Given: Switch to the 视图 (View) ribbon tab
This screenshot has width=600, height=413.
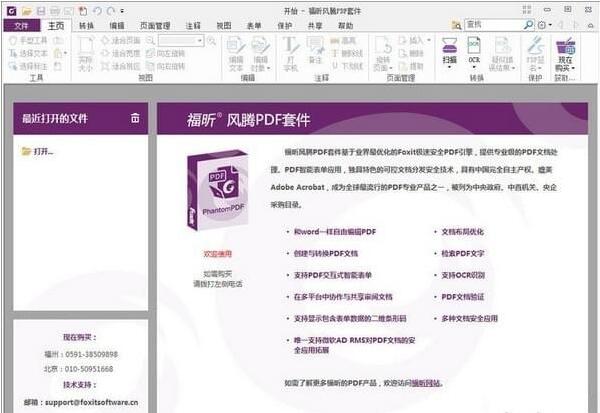Looking at the screenshot, I should 223,26.
